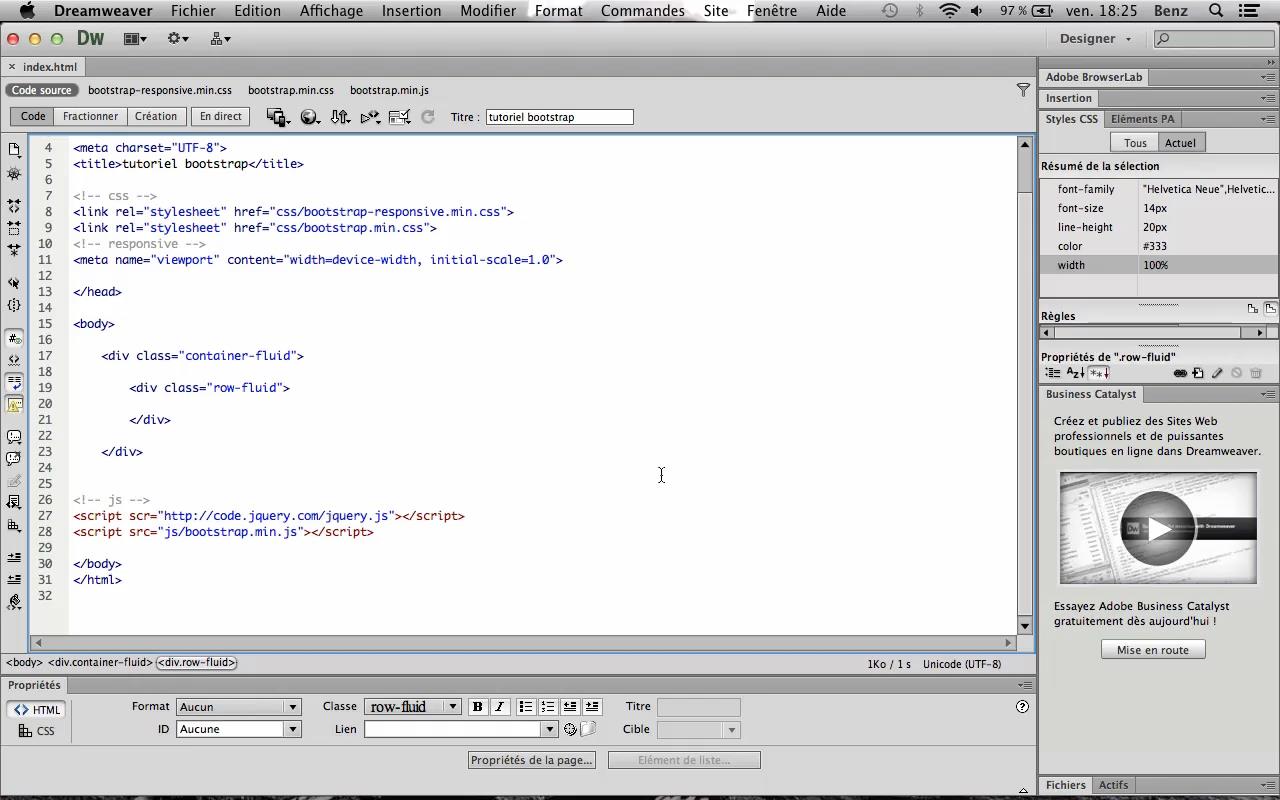The image size is (1280, 800).
Task: Click the refresh icon in document toolbar
Action: pos(427,117)
